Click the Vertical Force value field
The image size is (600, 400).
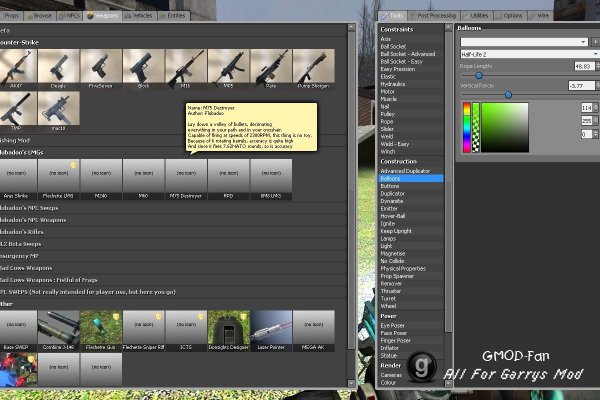tap(582, 86)
